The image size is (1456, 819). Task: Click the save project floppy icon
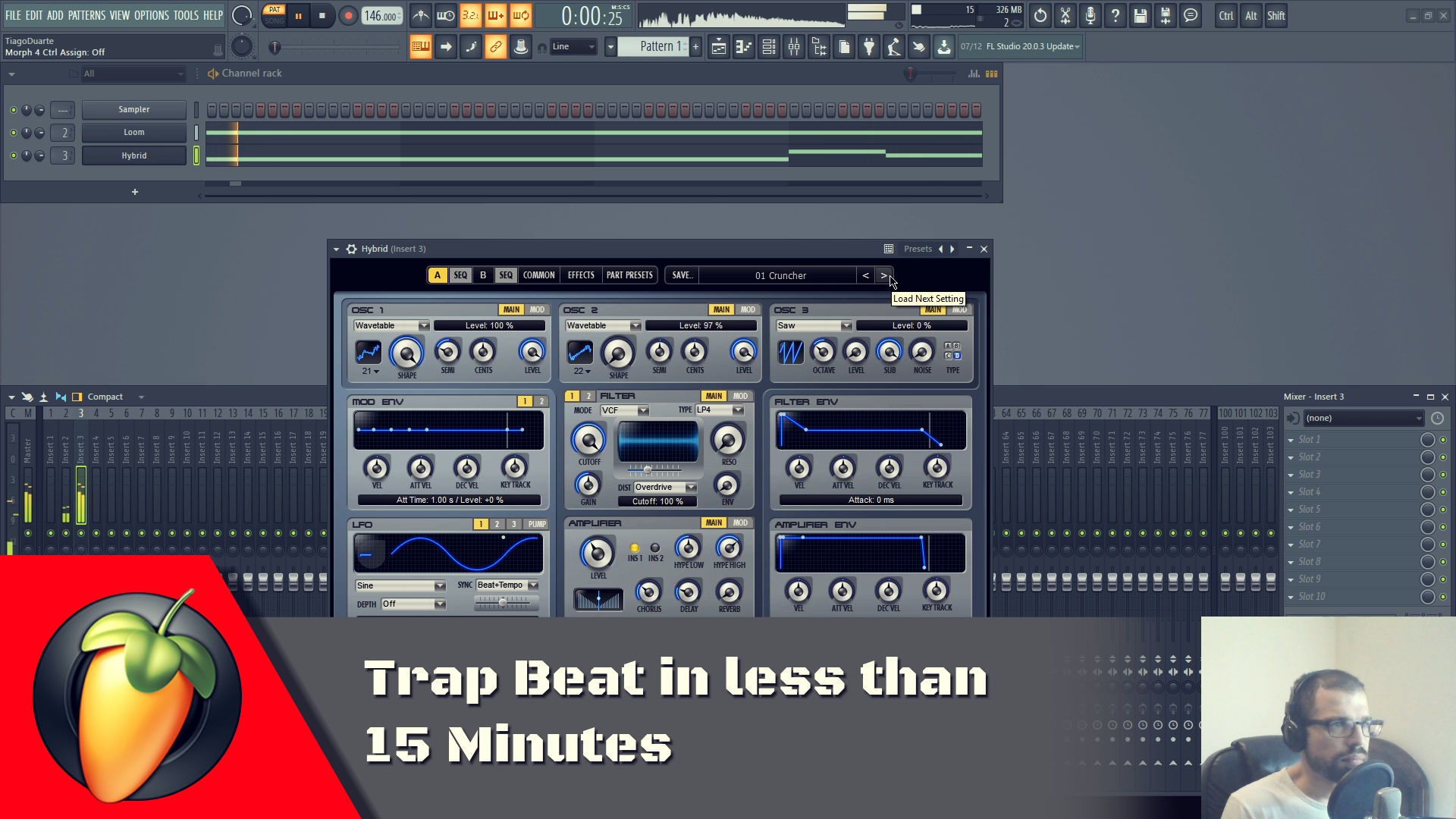click(1141, 15)
